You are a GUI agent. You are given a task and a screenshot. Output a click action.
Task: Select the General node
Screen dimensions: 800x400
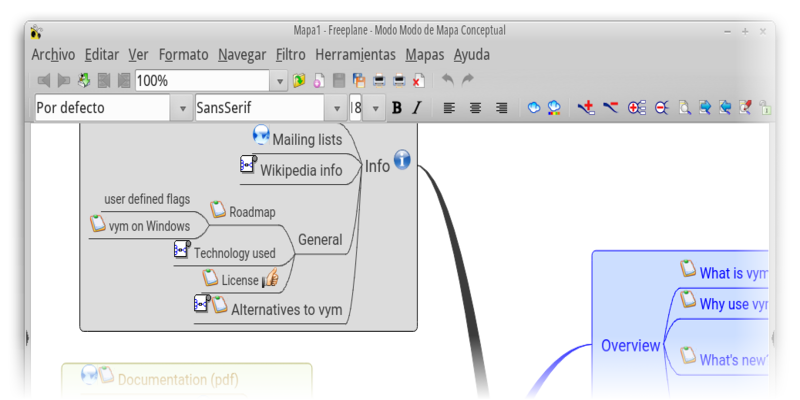pyautogui.click(x=320, y=239)
